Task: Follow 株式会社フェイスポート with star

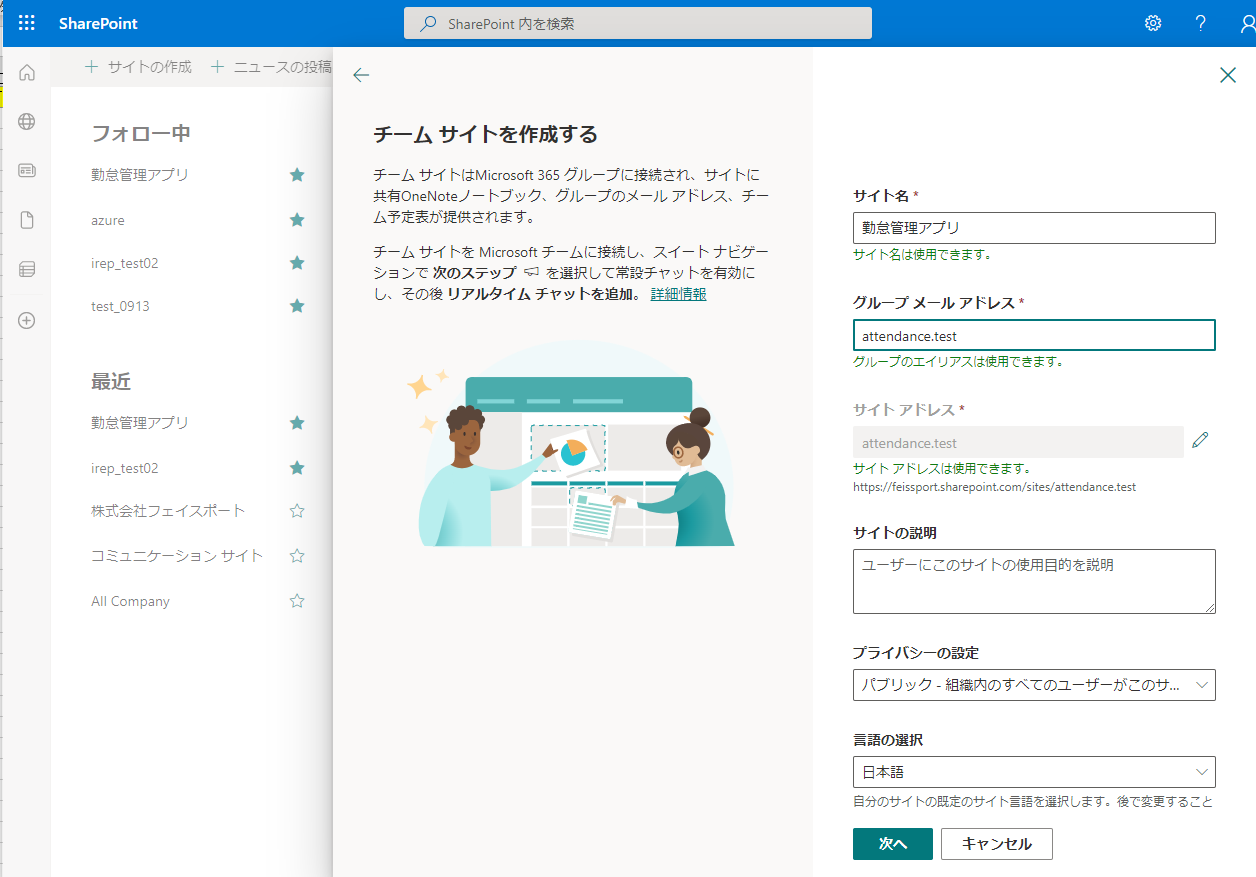Action: pyautogui.click(x=297, y=511)
